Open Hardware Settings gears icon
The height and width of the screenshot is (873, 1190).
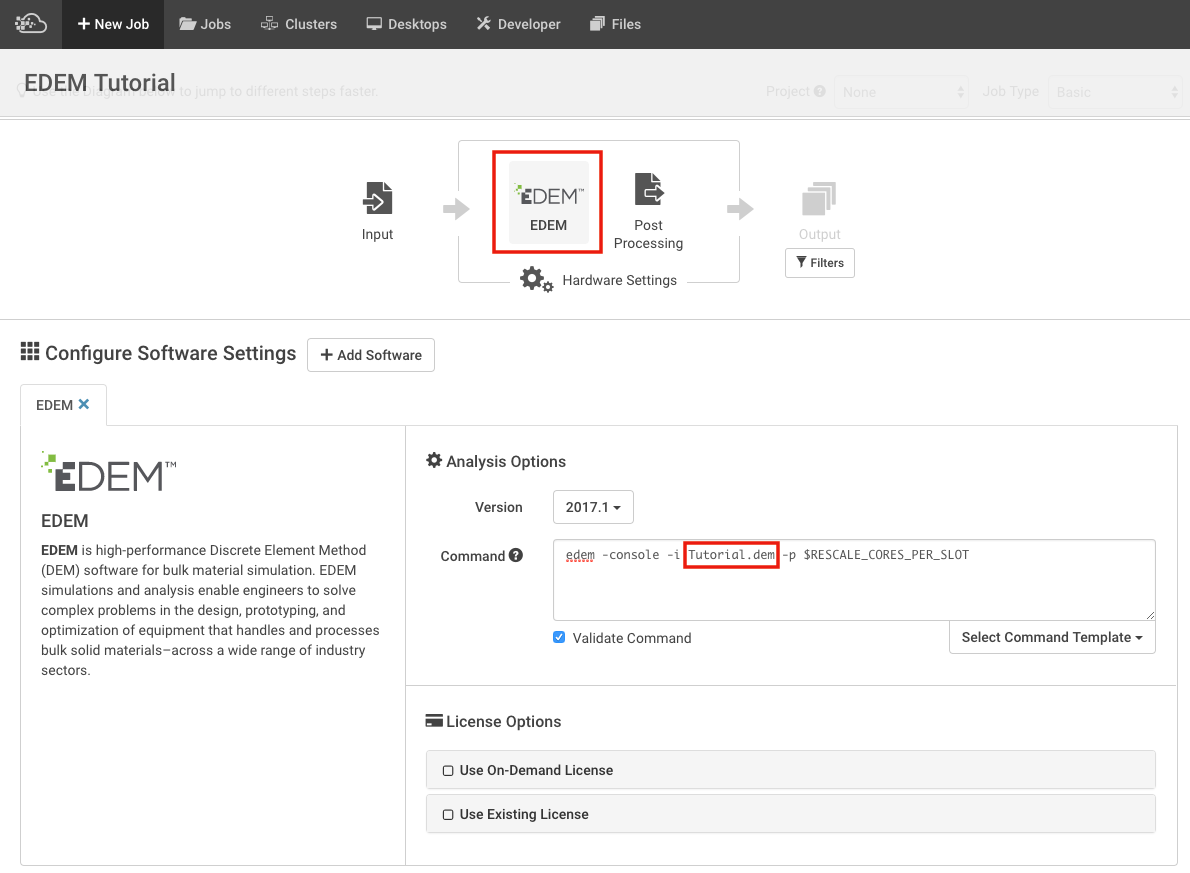(536, 279)
